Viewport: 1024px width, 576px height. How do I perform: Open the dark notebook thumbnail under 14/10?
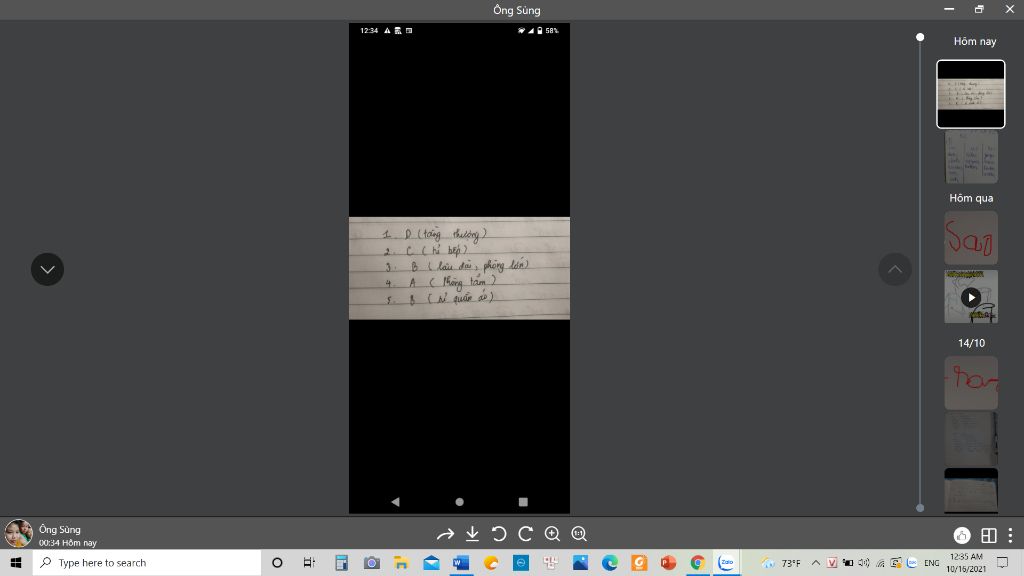(x=971, y=438)
